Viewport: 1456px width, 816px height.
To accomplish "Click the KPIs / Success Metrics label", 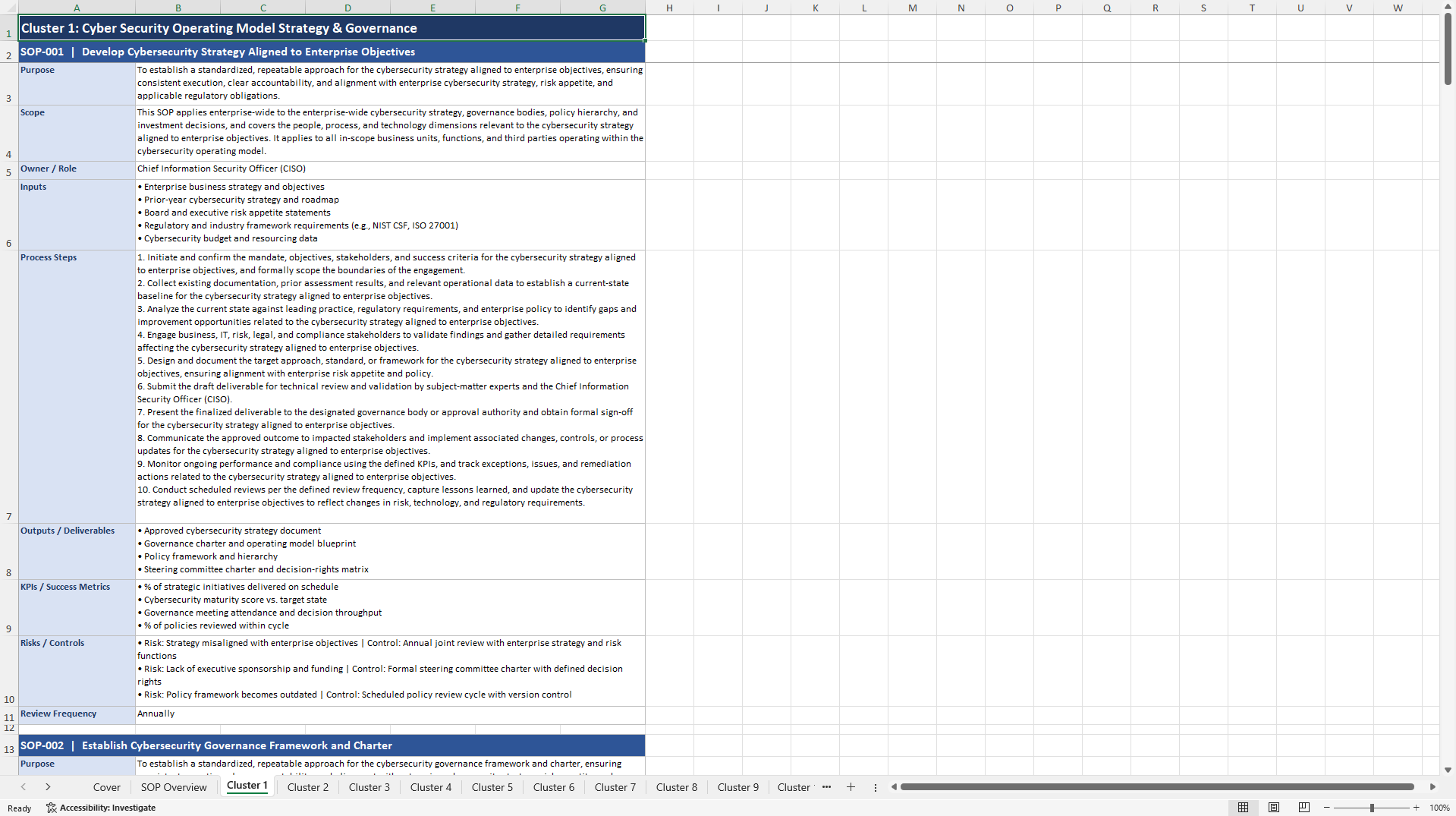I will pos(77,607).
